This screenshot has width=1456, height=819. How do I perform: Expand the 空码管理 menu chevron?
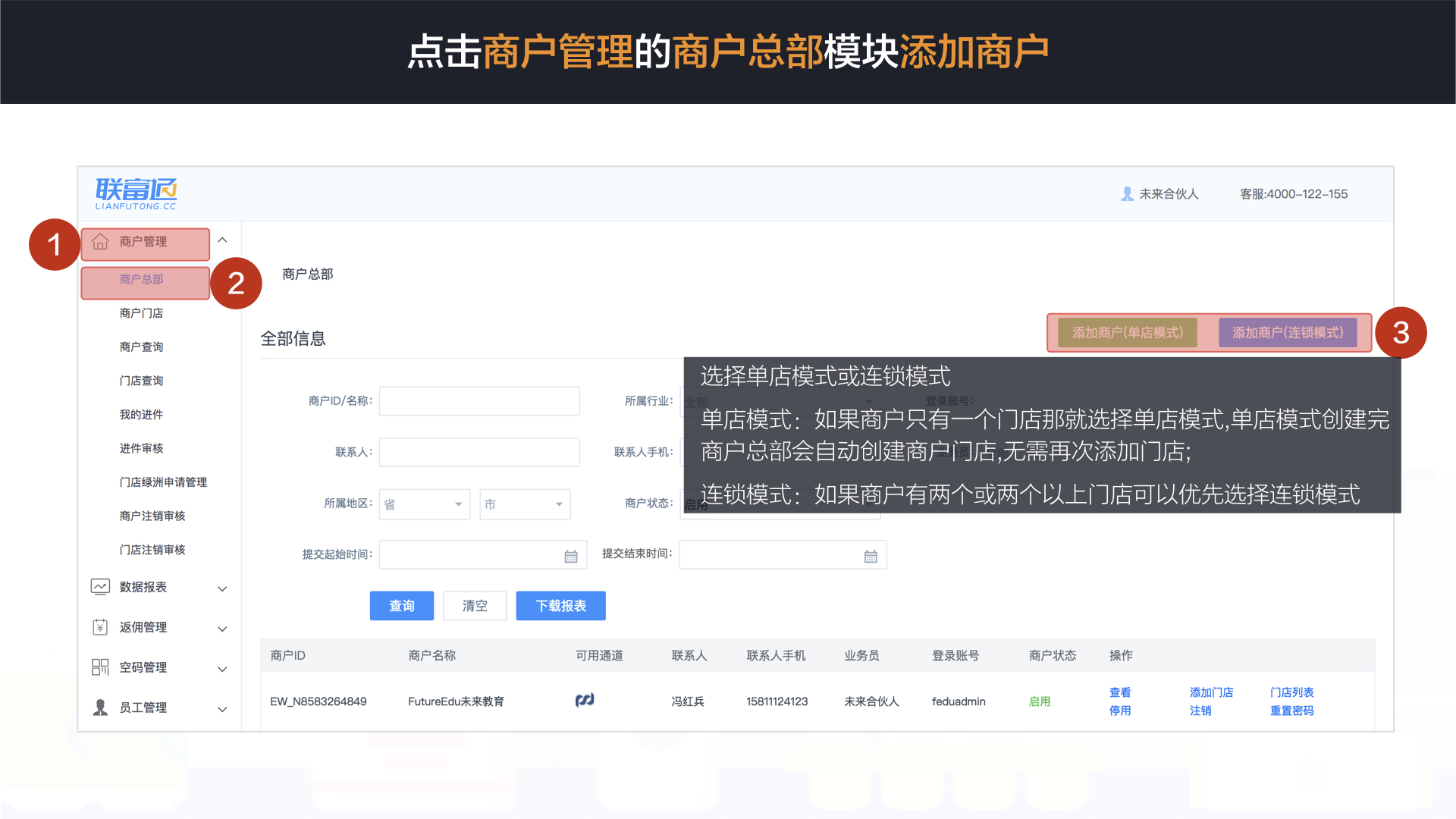coord(222,669)
